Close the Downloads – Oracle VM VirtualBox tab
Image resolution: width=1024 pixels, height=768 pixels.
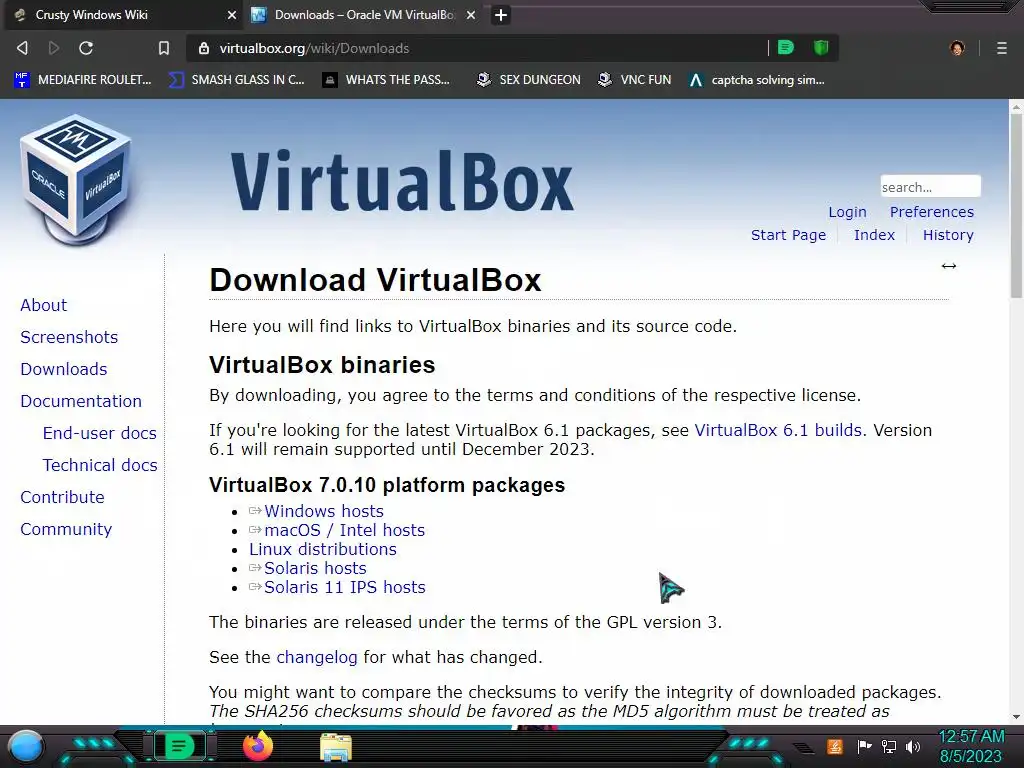471,15
